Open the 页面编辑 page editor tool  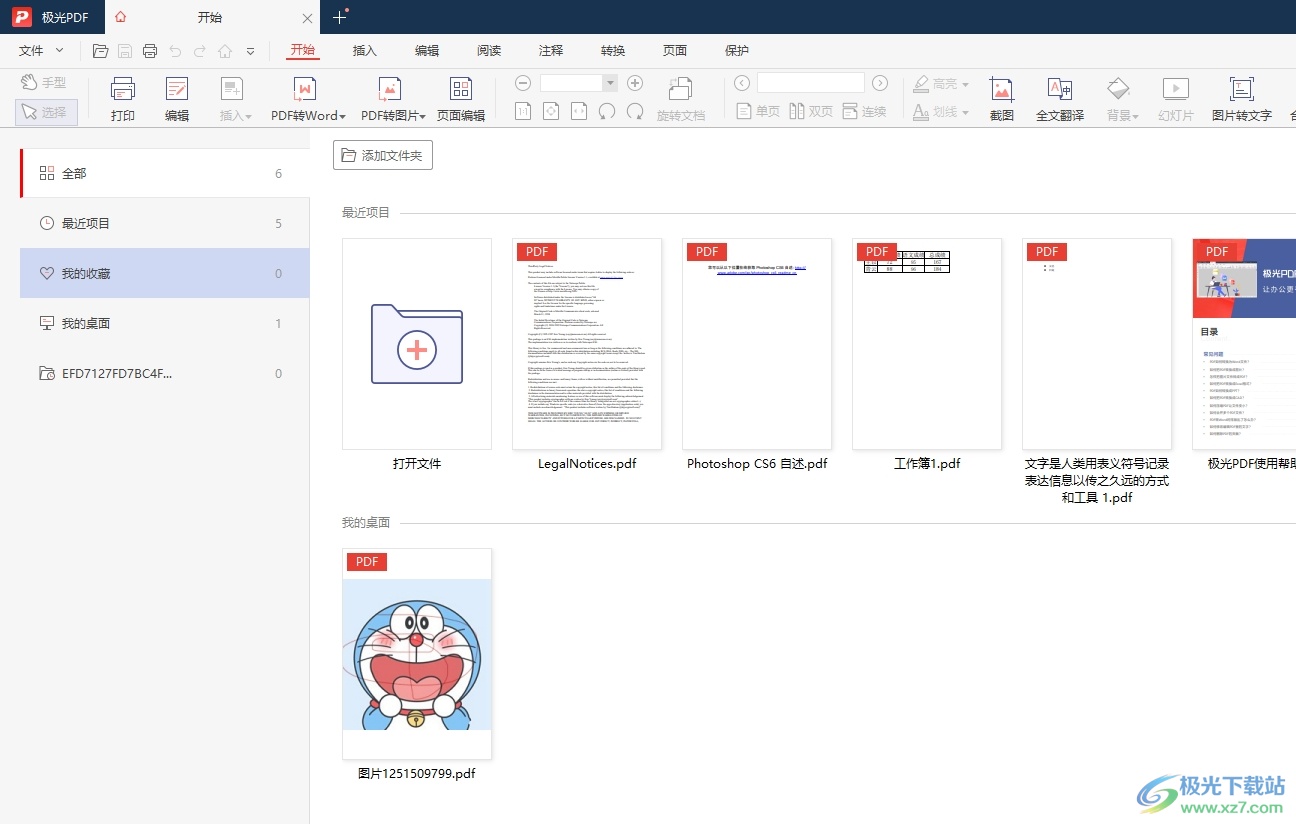point(461,99)
